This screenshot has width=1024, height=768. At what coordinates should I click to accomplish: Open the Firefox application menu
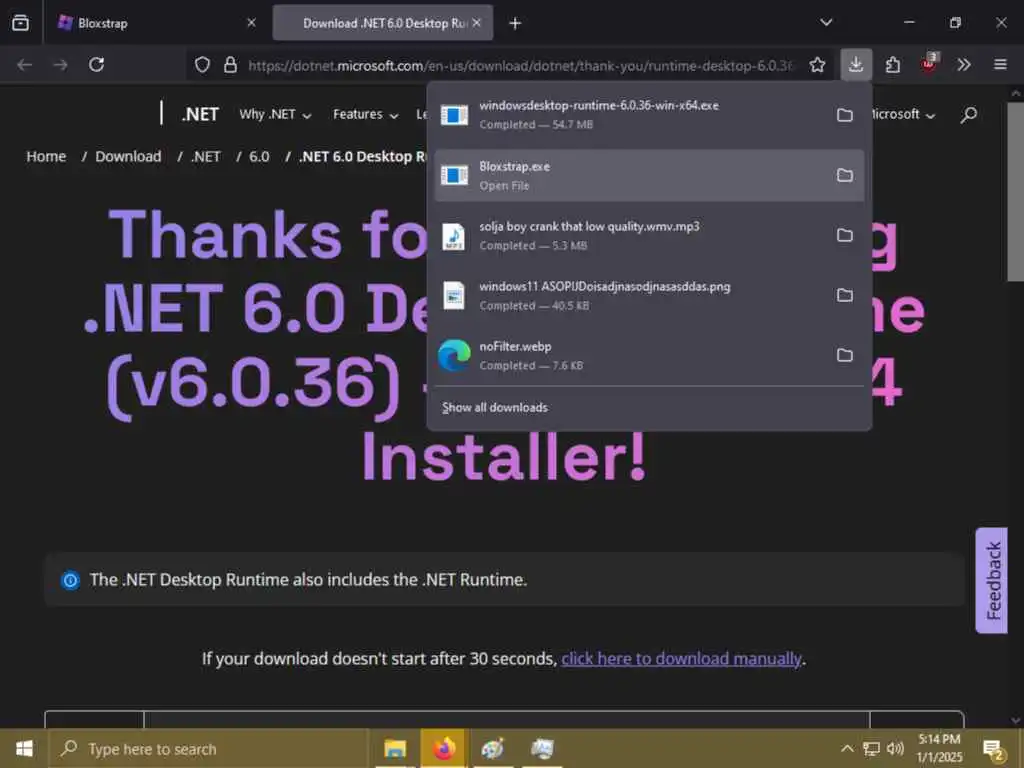pyautogui.click(x=1000, y=65)
